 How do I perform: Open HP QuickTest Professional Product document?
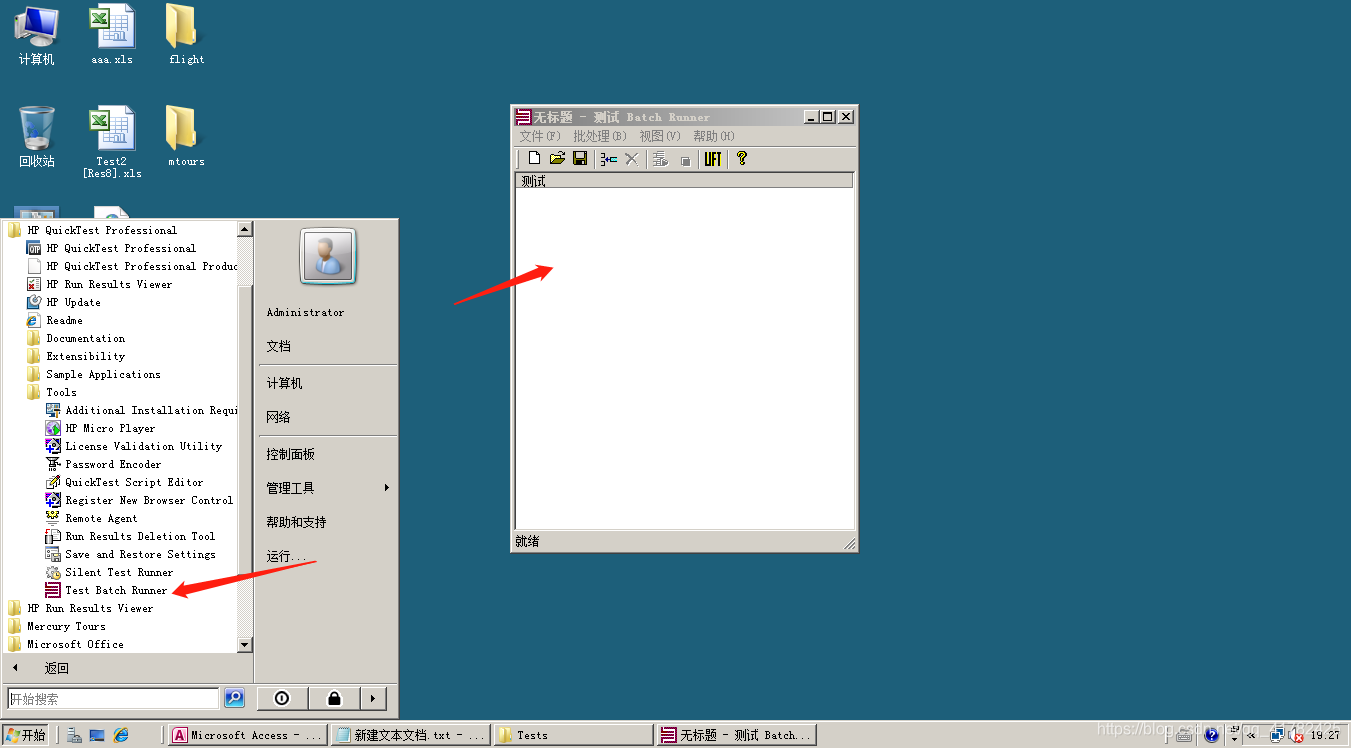click(131, 266)
